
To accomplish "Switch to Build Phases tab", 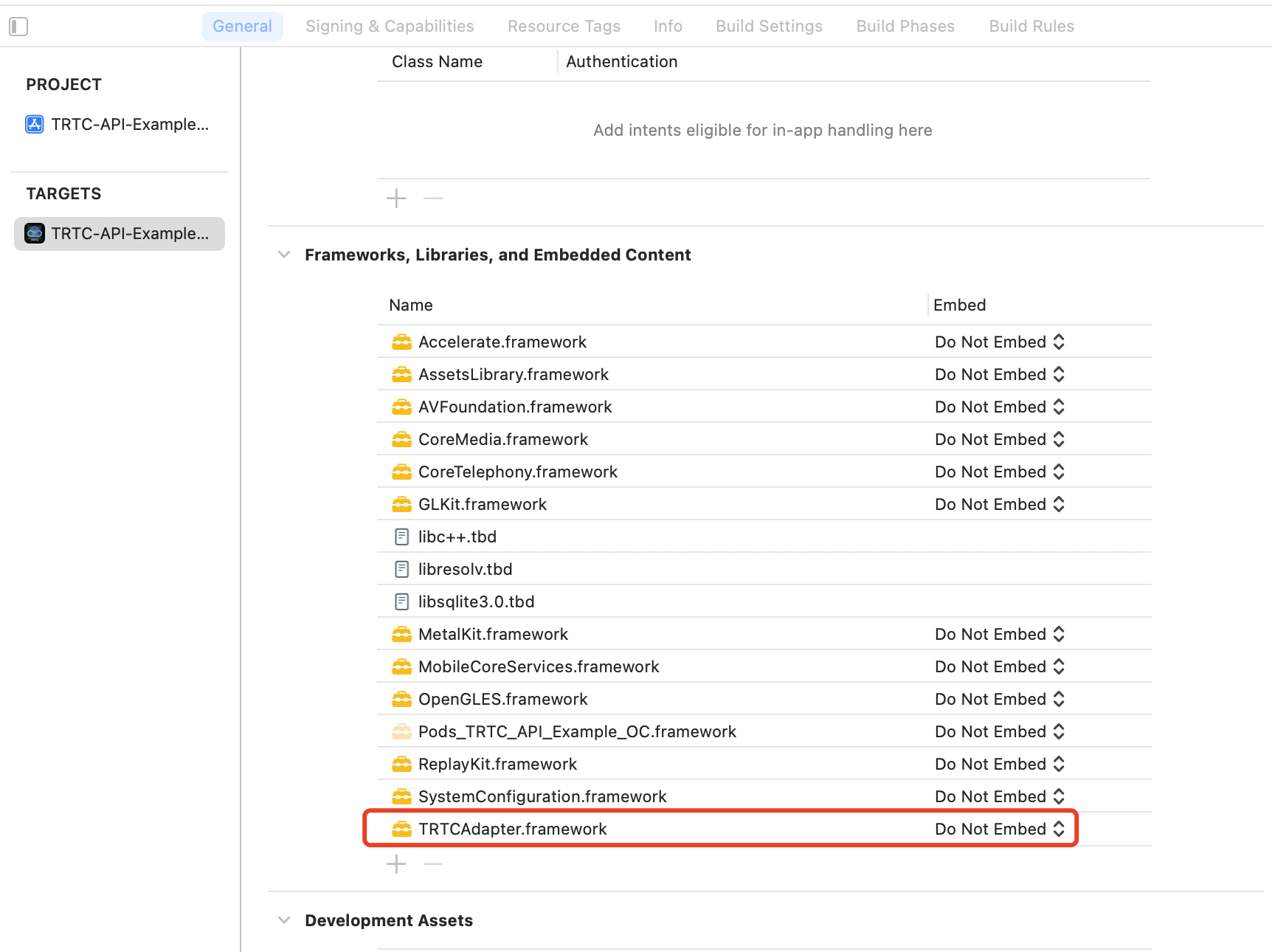I will pyautogui.click(x=905, y=27).
